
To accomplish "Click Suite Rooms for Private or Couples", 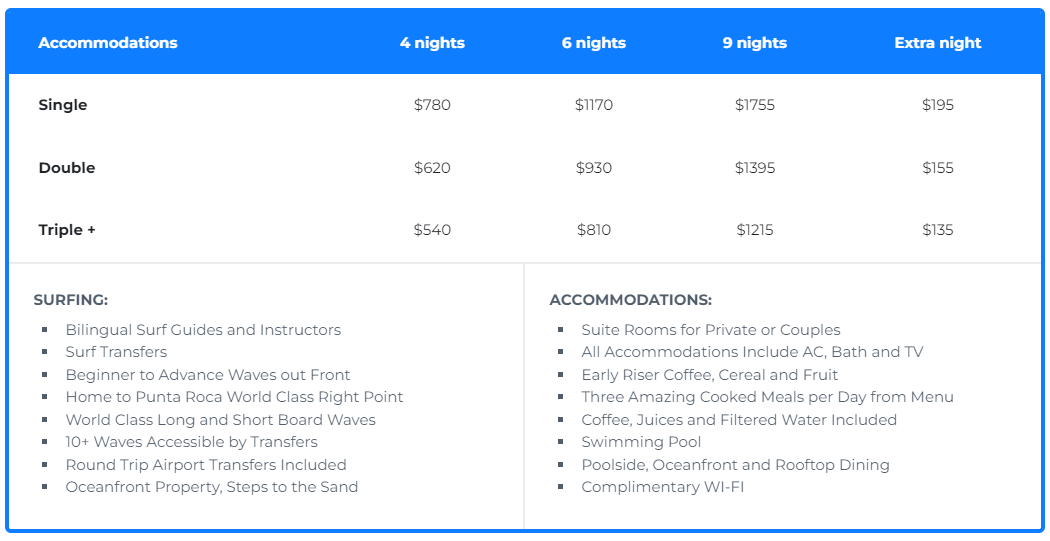I will (x=711, y=330).
